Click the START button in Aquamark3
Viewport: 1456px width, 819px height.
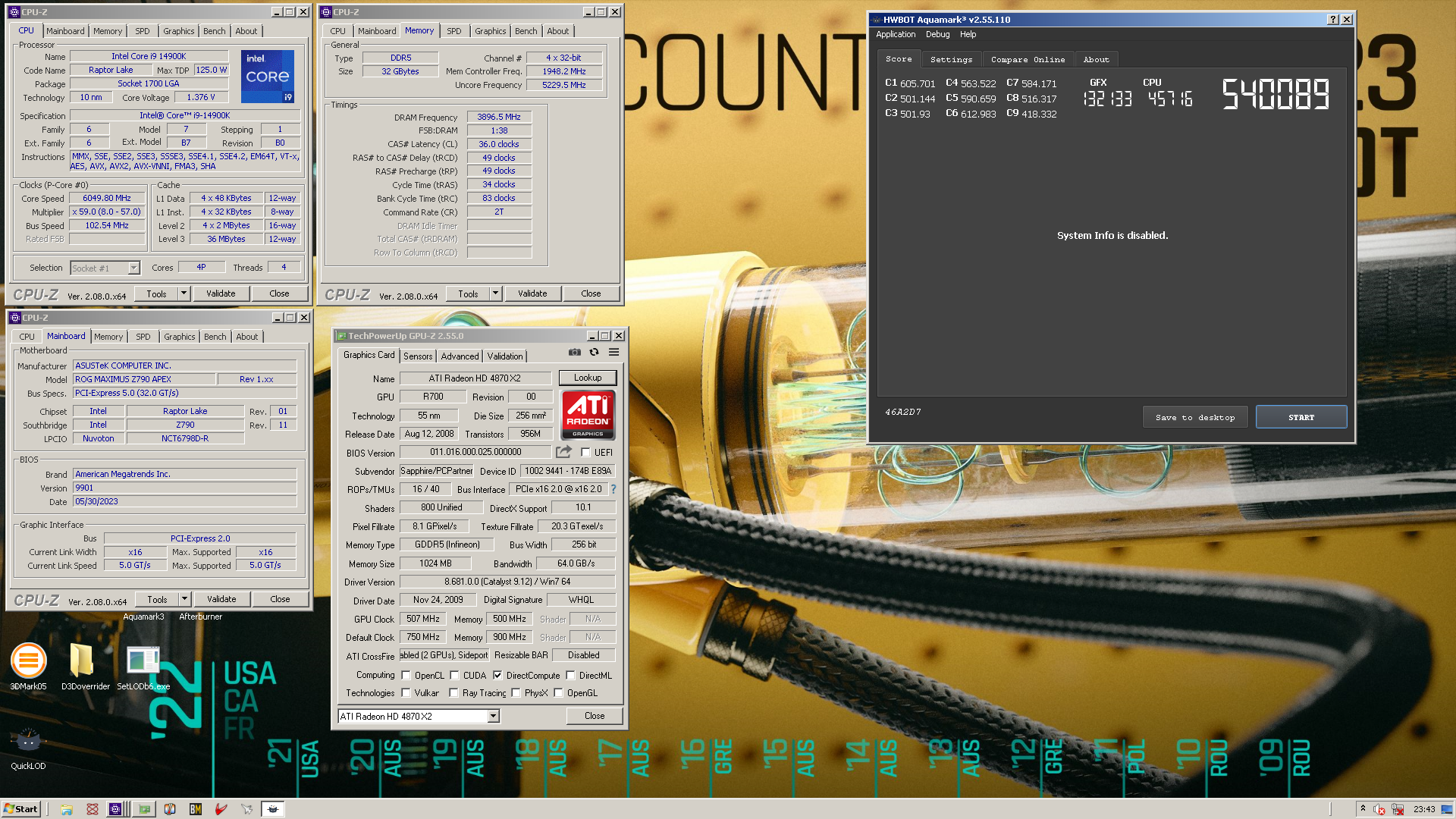click(1301, 417)
